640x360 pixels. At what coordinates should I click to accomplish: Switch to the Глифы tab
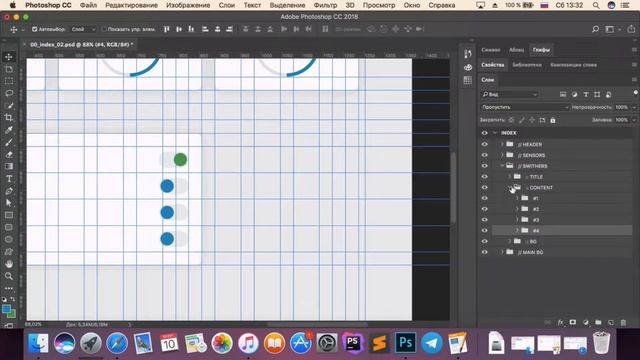coord(541,50)
